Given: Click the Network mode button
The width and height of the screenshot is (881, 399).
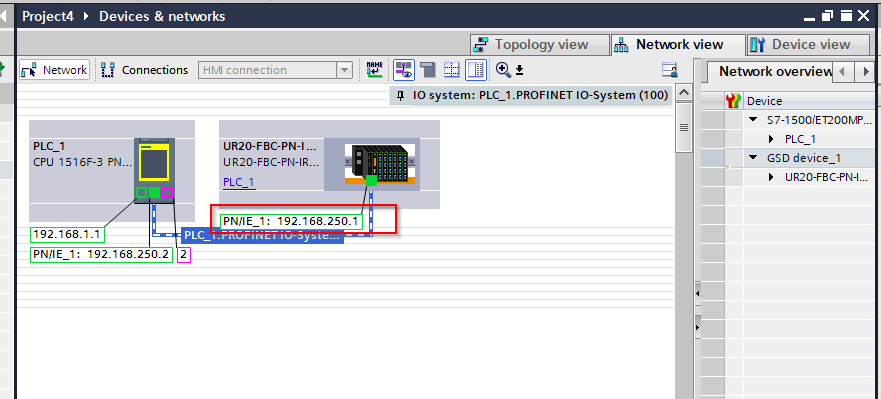Looking at the screenshot, I should tap(55, 70).
